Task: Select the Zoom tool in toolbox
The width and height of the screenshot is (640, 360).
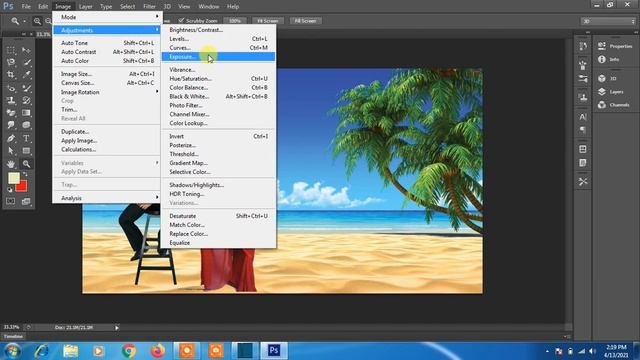Action: tap(26, 164)
